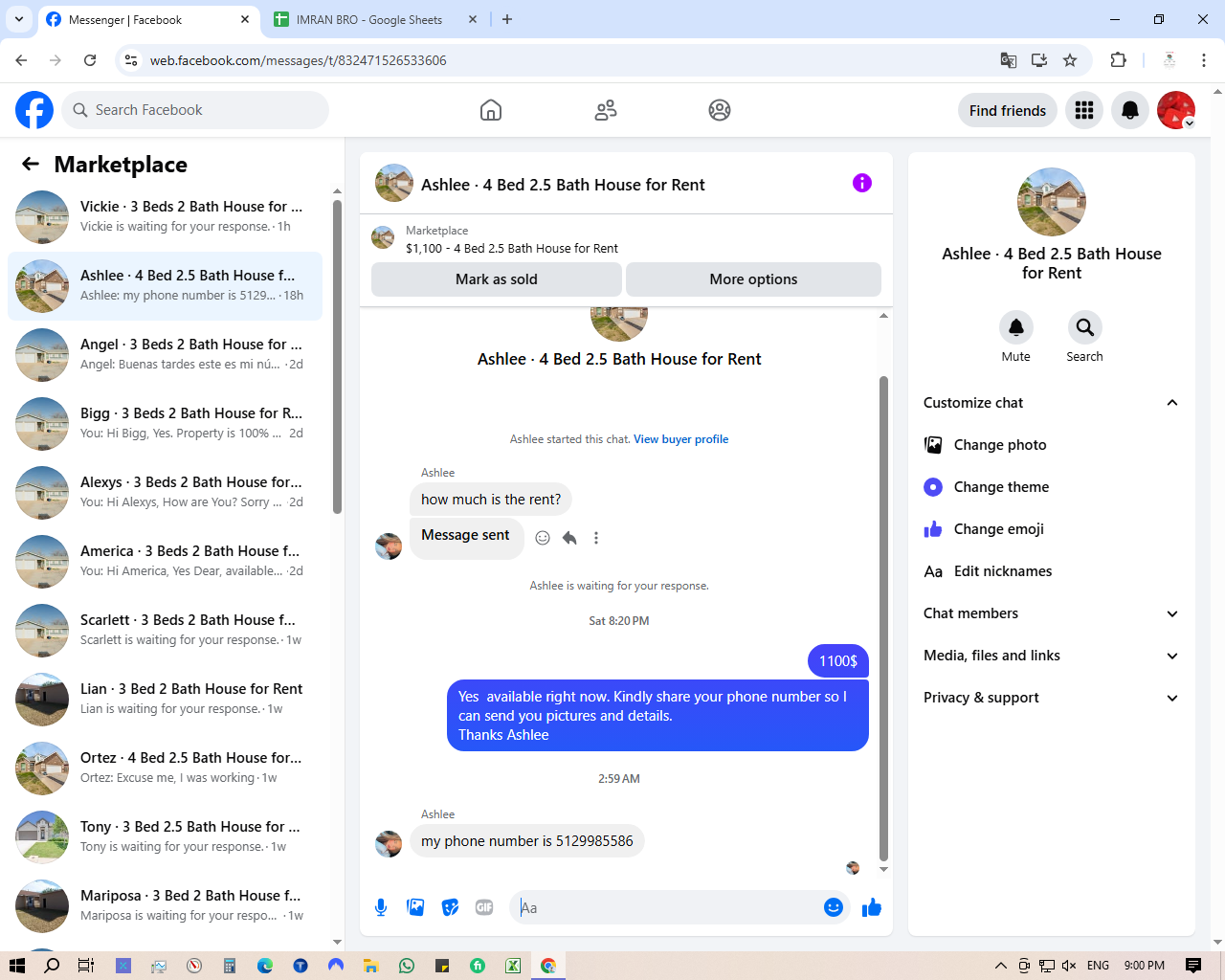React to the Message sent bubble
1225x980 pixels.
coord(543,538)
